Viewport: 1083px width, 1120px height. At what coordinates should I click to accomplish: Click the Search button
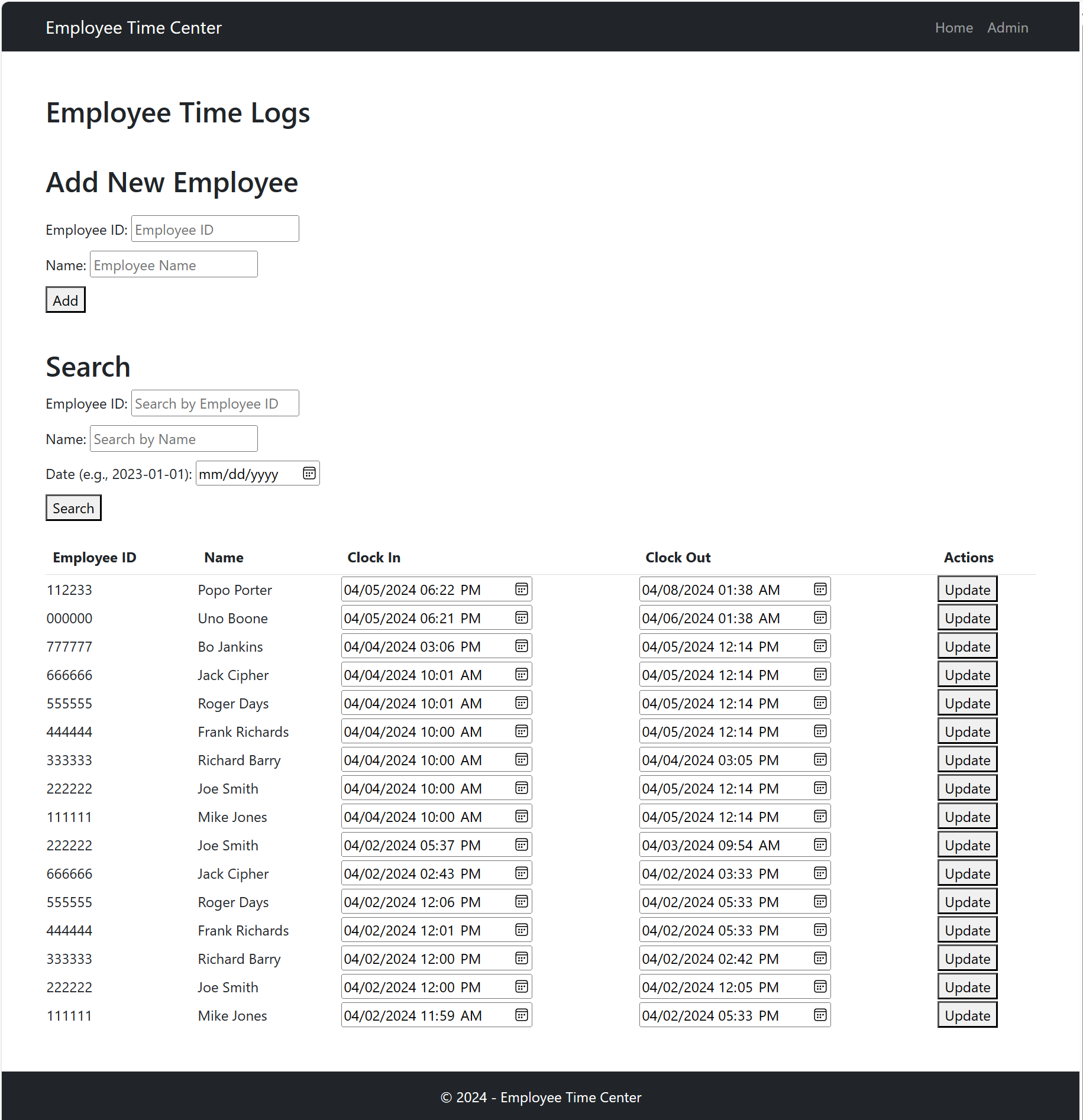click(73, 508)
